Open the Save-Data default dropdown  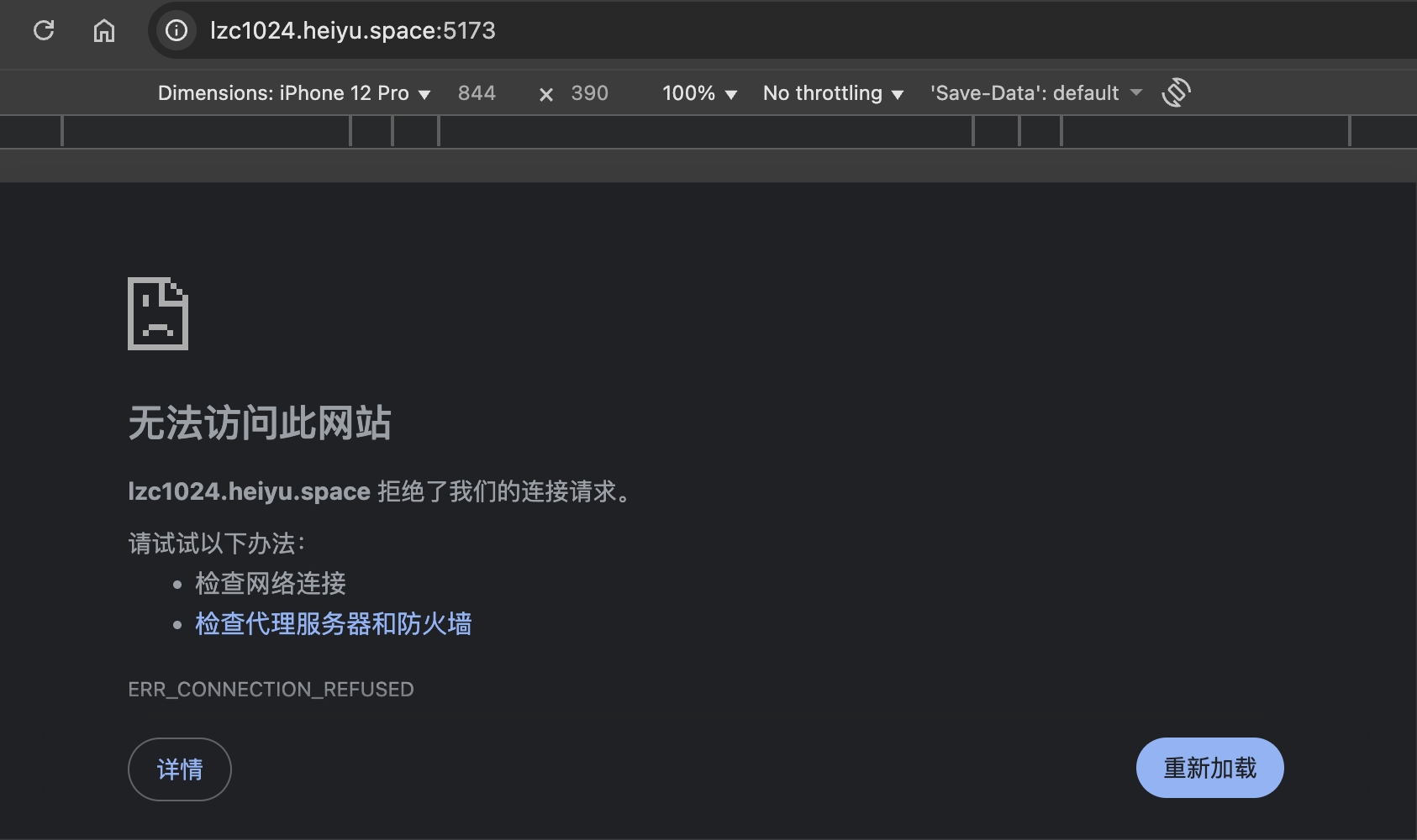pos(1035,93)
